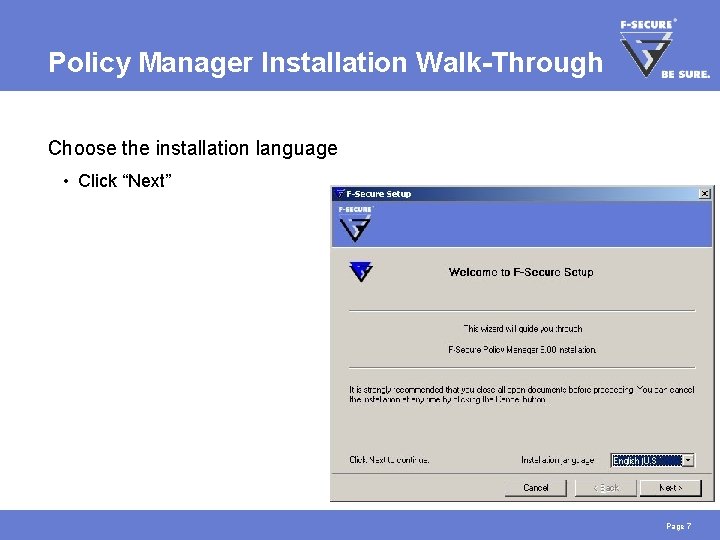This screenshot has height=540, width=720.
Task: Click the 'F-Secure Setup' title bar text
Action: click(378, 194)
